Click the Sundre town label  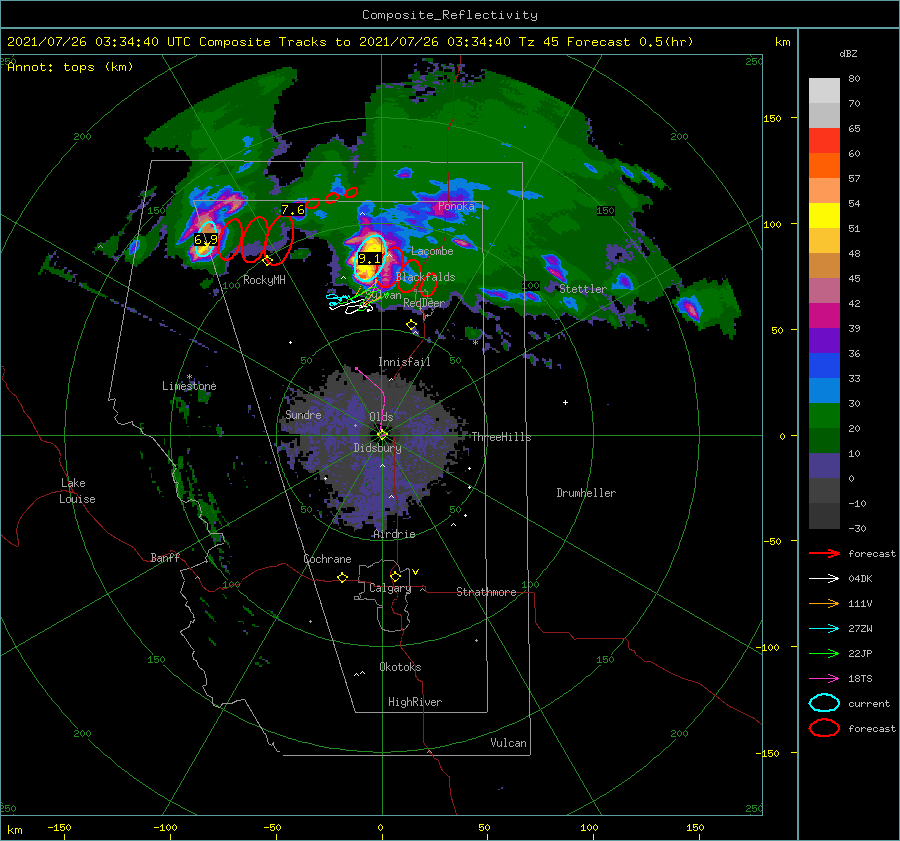click(303, 414)
